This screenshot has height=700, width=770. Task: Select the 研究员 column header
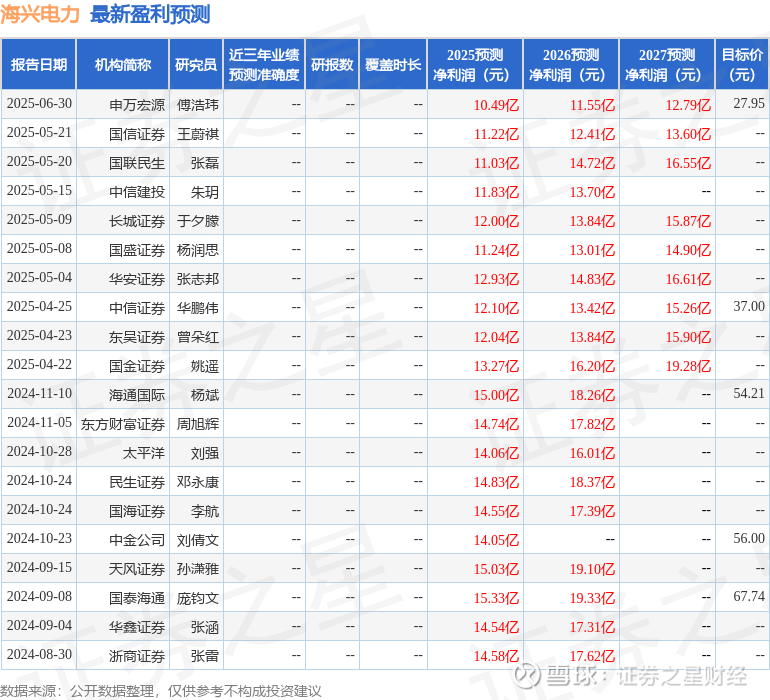(x=196, y=64)
